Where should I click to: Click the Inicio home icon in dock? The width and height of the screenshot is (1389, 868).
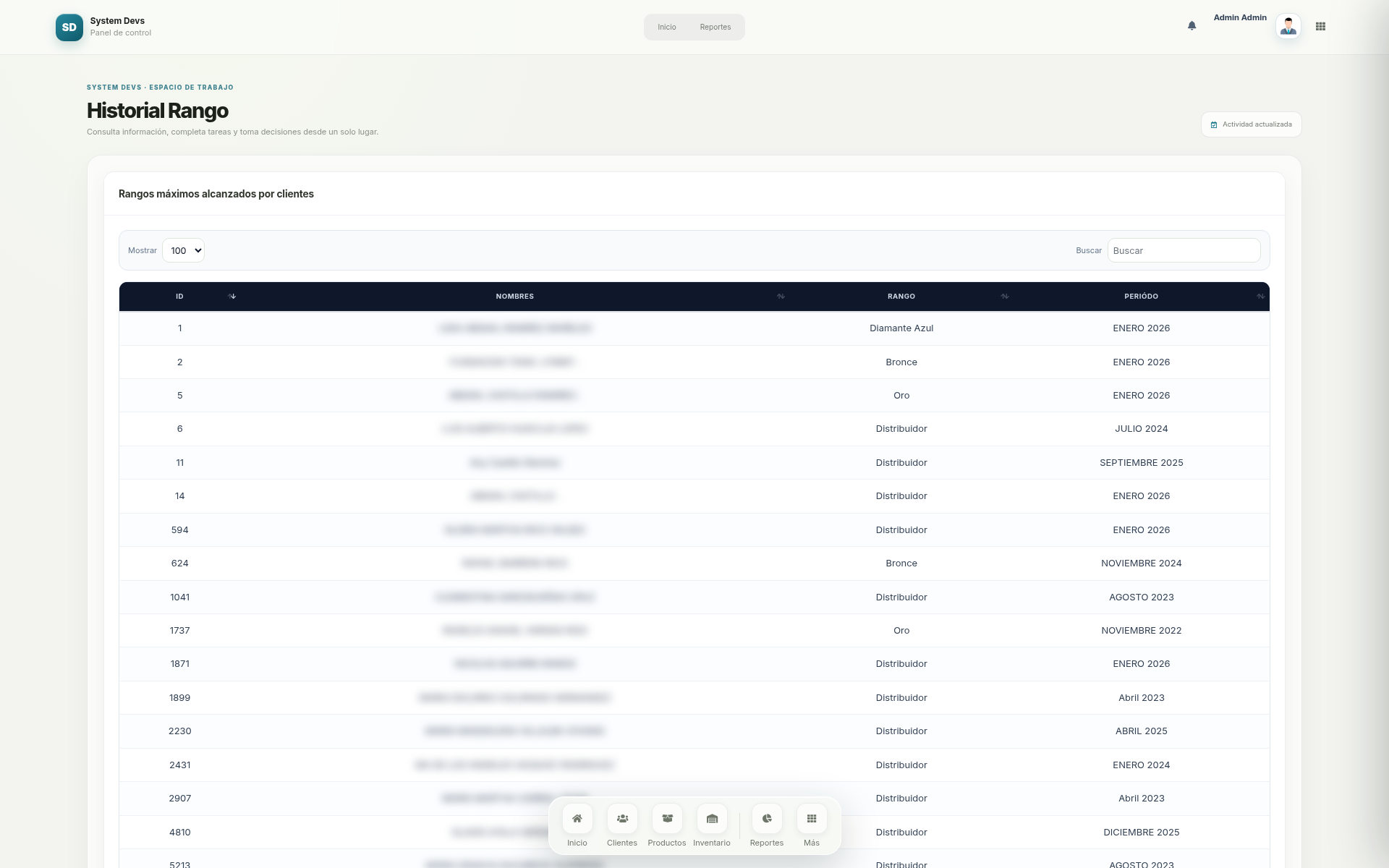coord(577,819)
